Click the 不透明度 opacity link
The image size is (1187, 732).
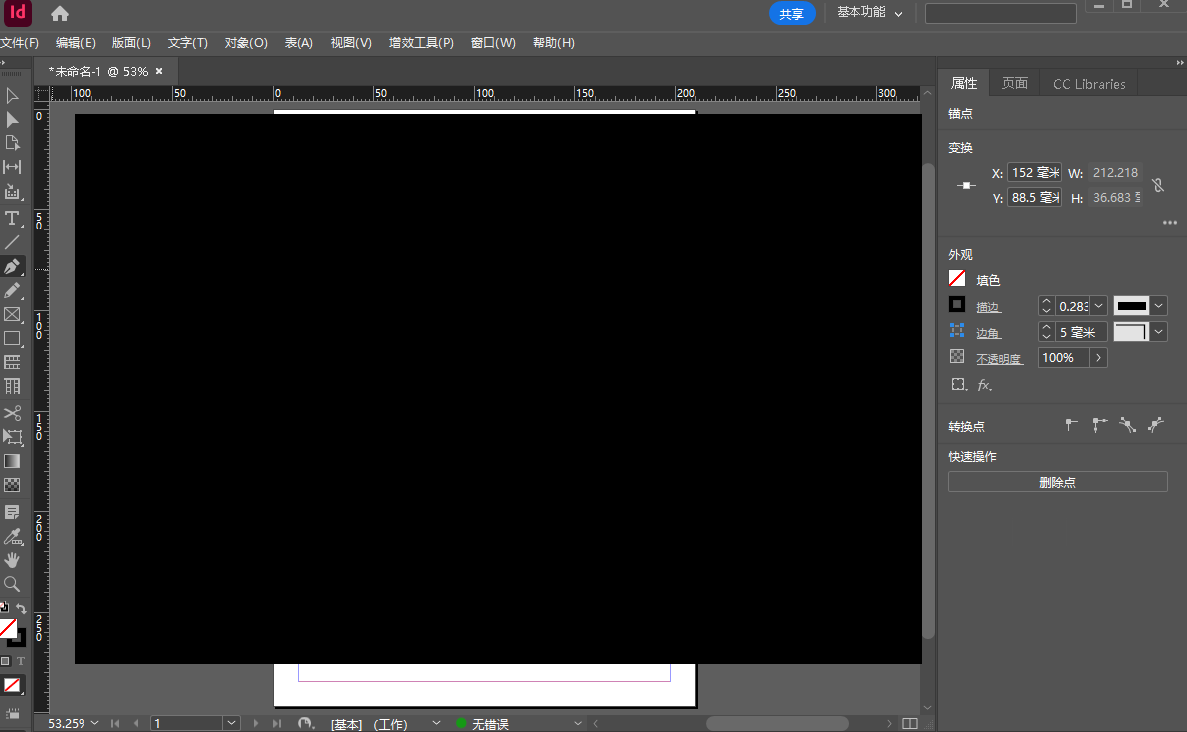coord(999,358)
